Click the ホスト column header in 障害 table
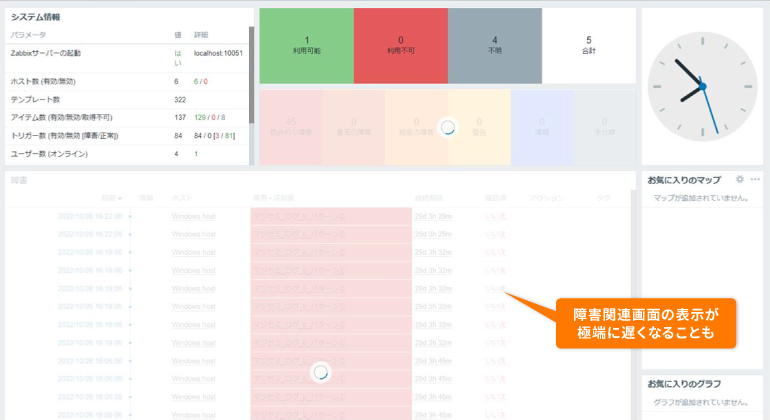 click(182, 198)
